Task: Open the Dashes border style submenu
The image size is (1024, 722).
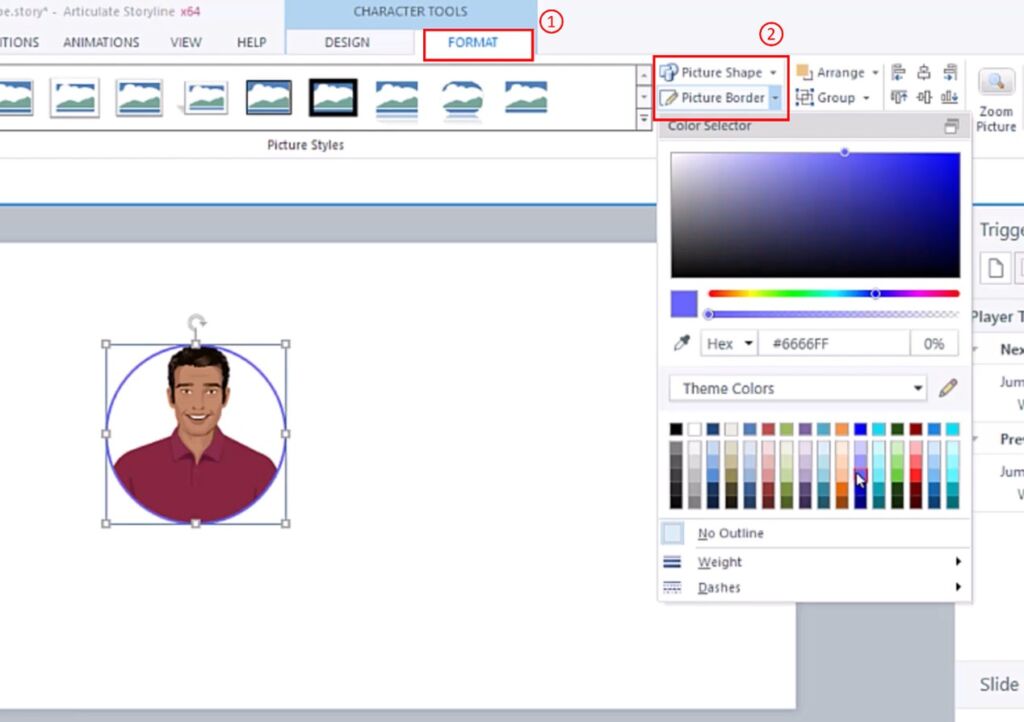Action: 718,587
